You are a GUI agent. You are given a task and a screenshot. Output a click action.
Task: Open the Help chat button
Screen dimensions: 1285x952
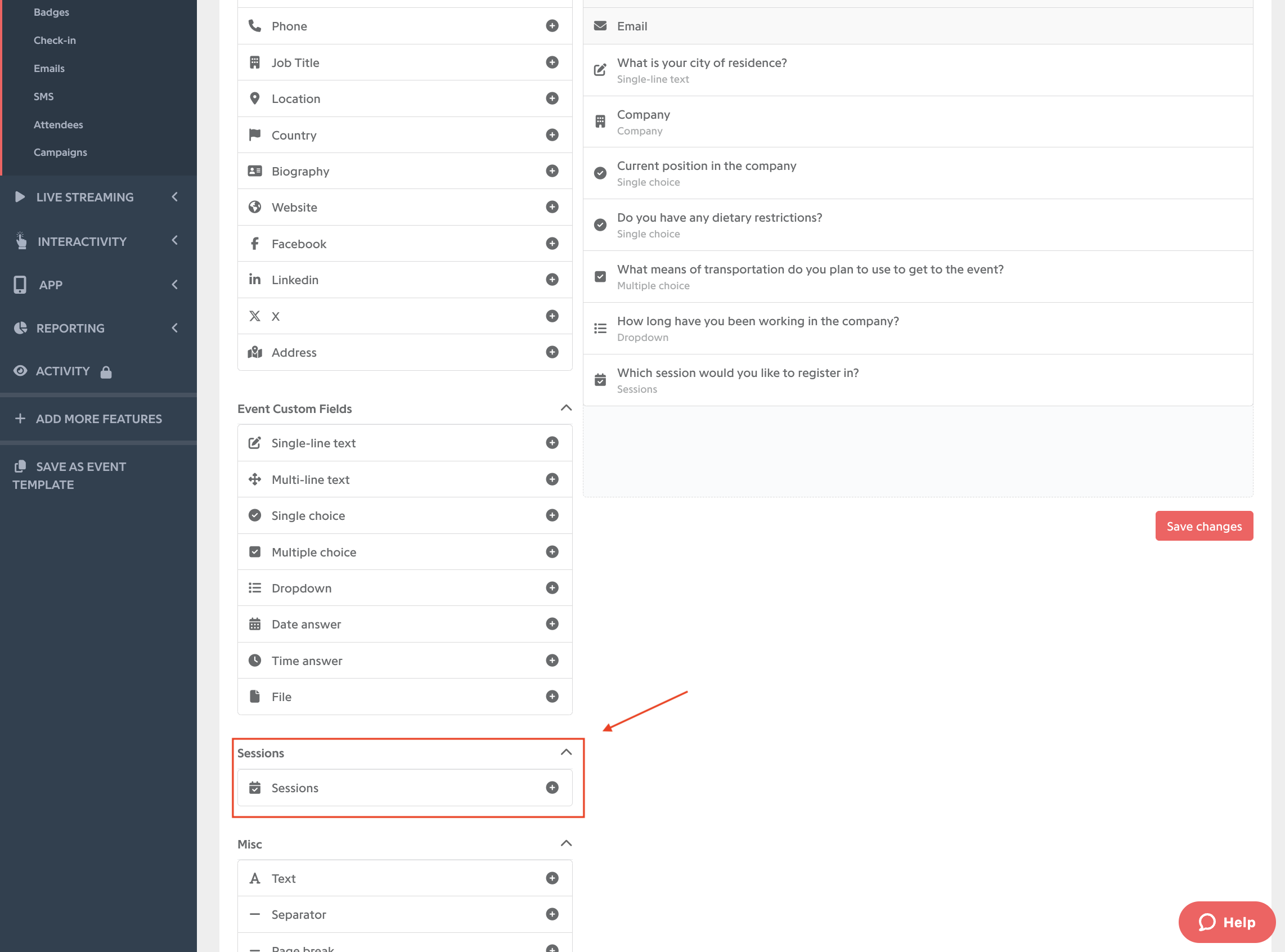tap(1227, 923)
